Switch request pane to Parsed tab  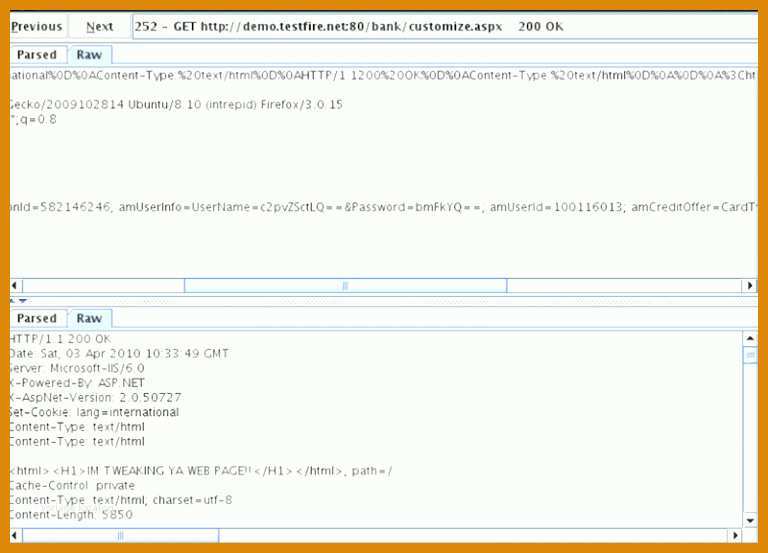pos(37,55)
